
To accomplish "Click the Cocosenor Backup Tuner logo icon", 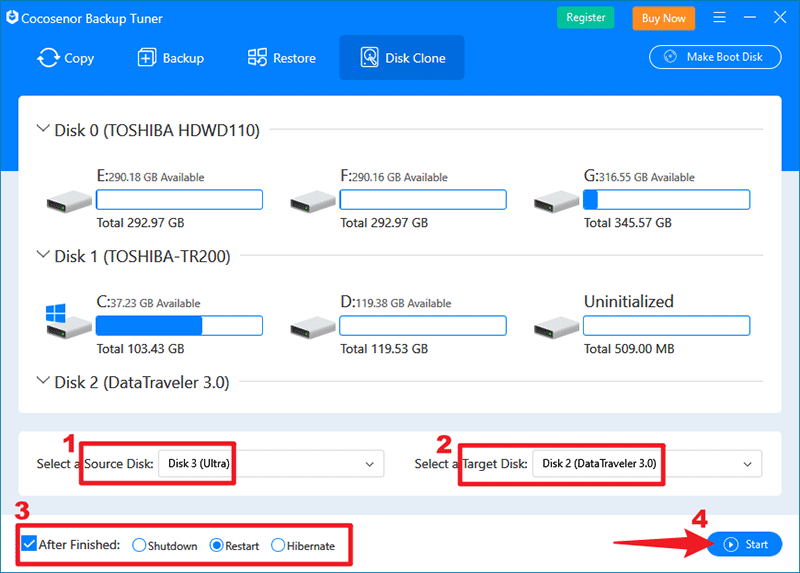I will pos(12,18).
